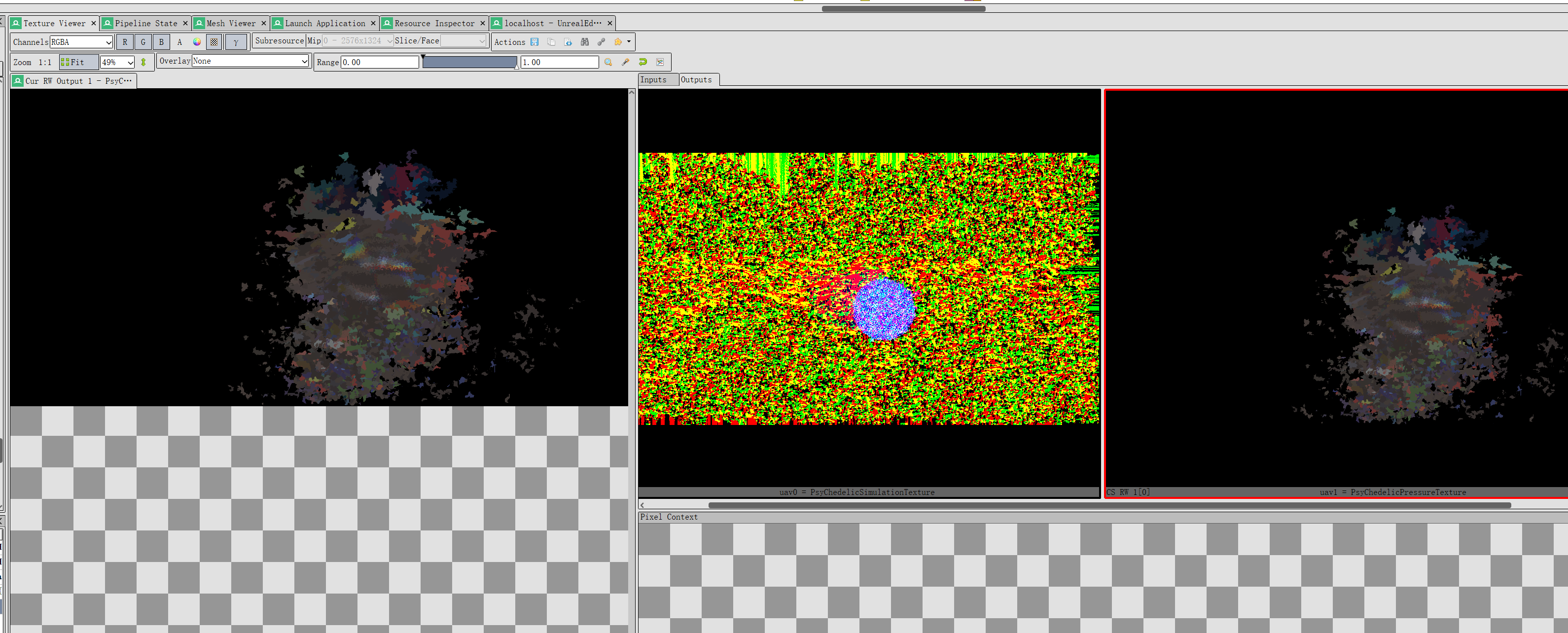Click the range picker wand icon

pos(625,62)
